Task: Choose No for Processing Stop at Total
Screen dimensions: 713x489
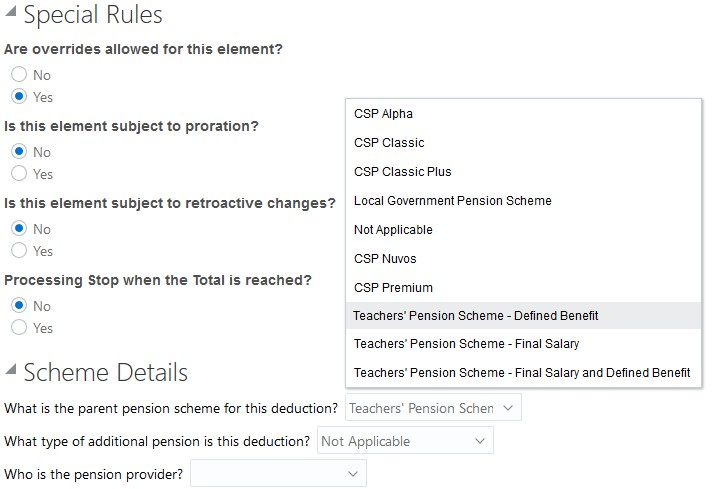Action: click(x=19, y=306)
